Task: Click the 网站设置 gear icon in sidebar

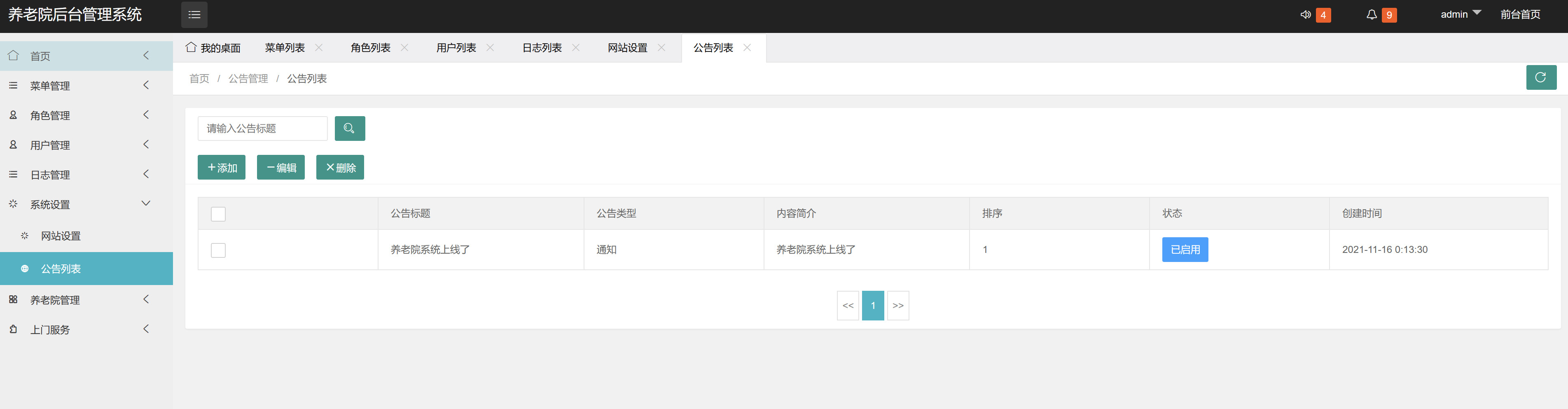Action: click(x=25, y=236)
